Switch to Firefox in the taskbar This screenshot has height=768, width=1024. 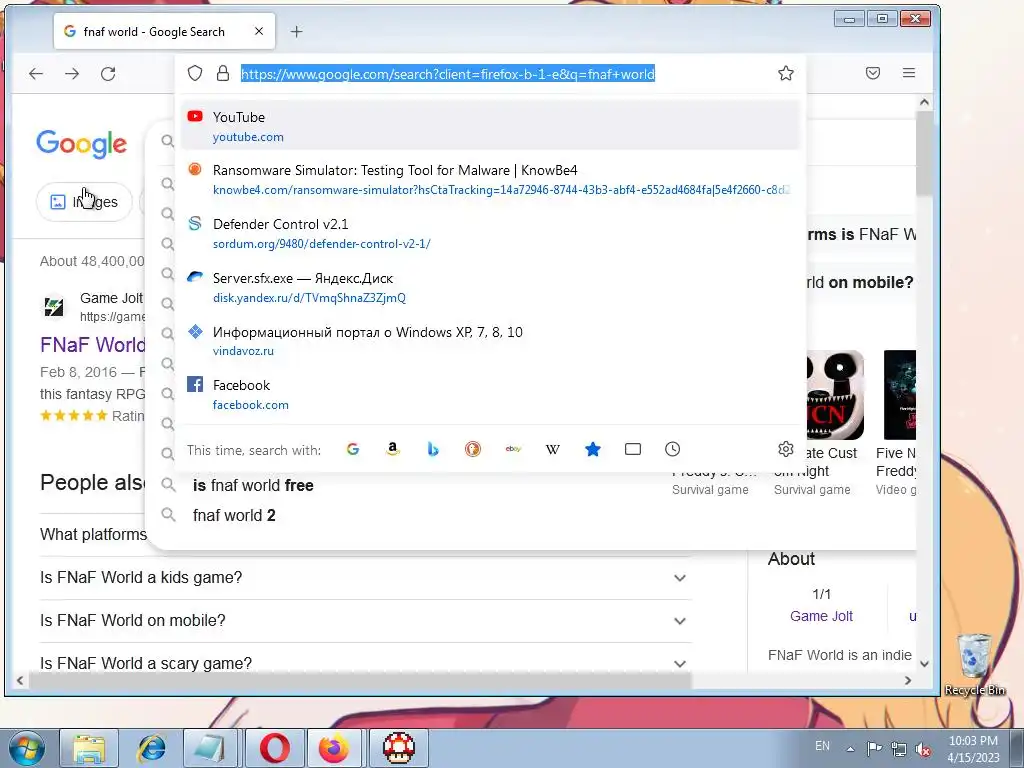[334, 748]
